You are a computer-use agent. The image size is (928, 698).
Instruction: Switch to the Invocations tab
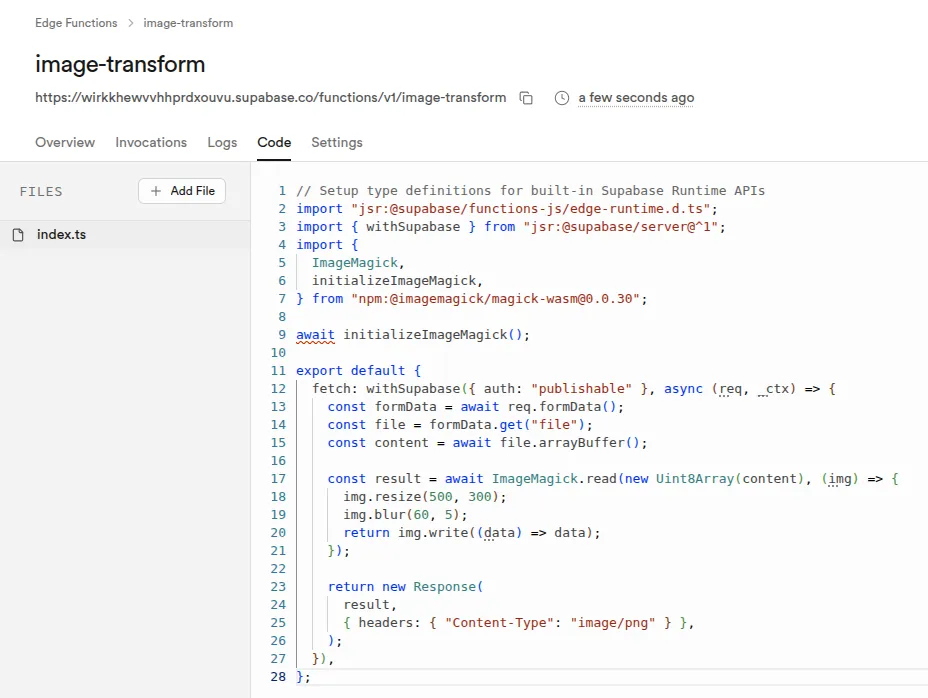151,143
